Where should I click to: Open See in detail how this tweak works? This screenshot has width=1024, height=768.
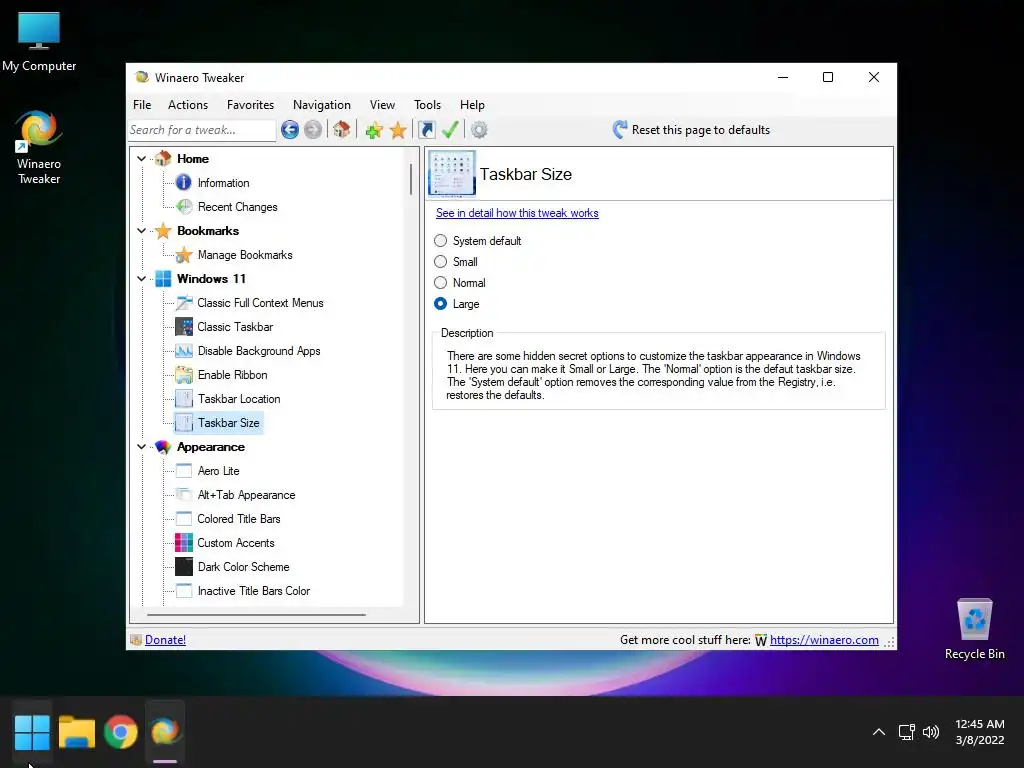click(517, 213)
